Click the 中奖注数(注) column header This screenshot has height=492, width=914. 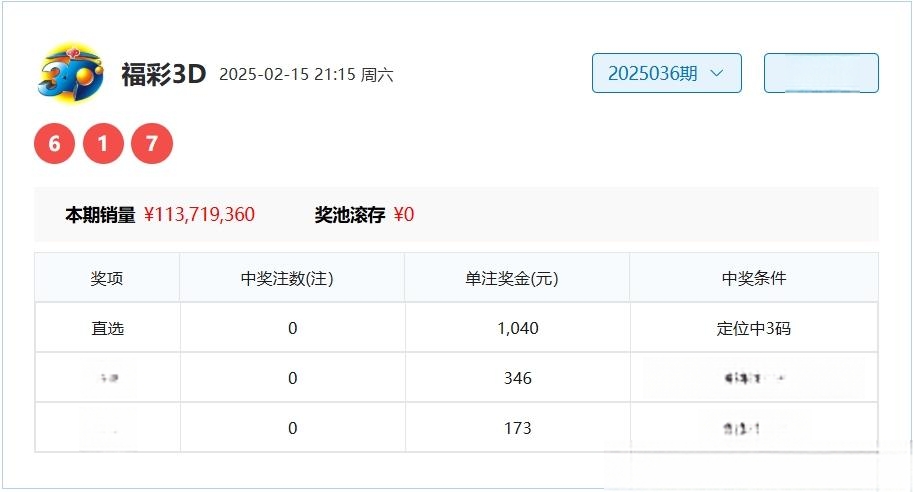click(287, 279)
